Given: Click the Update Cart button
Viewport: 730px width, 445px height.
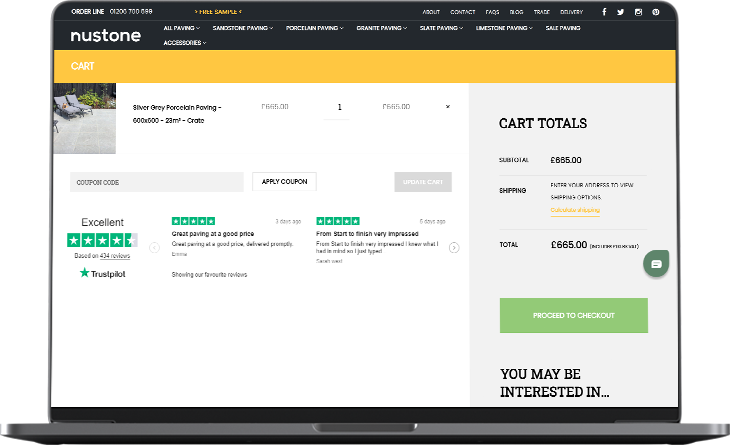Looking at the screenshot, I should (423, 182).
